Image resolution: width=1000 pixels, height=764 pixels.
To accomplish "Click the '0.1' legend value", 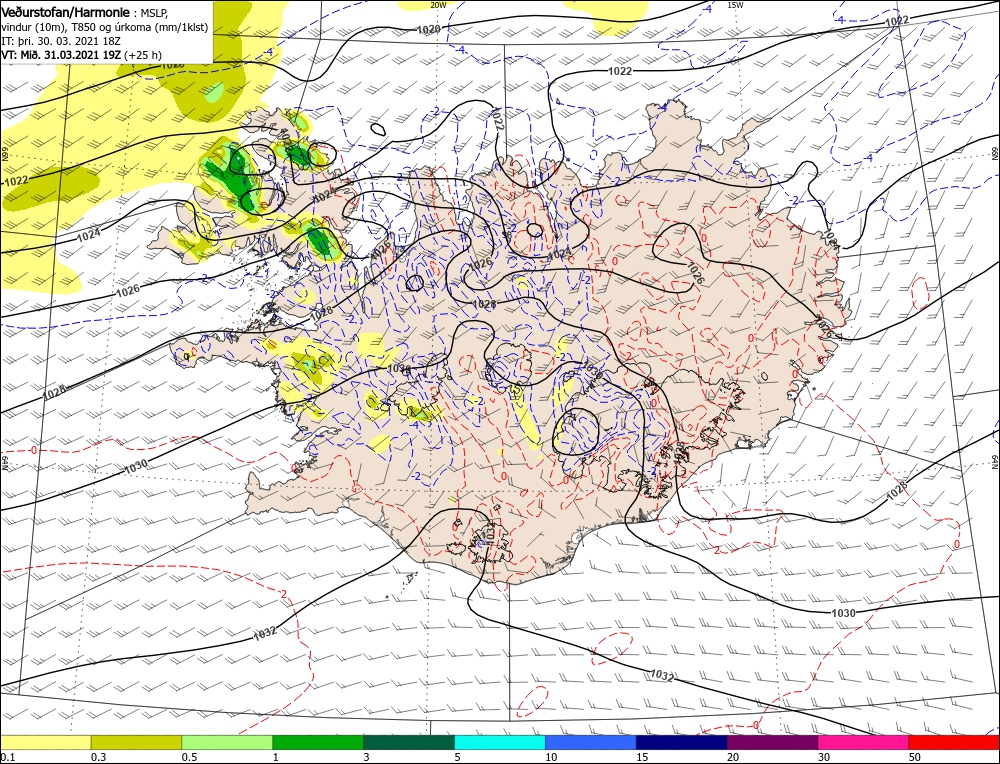I will pos(8,757).
